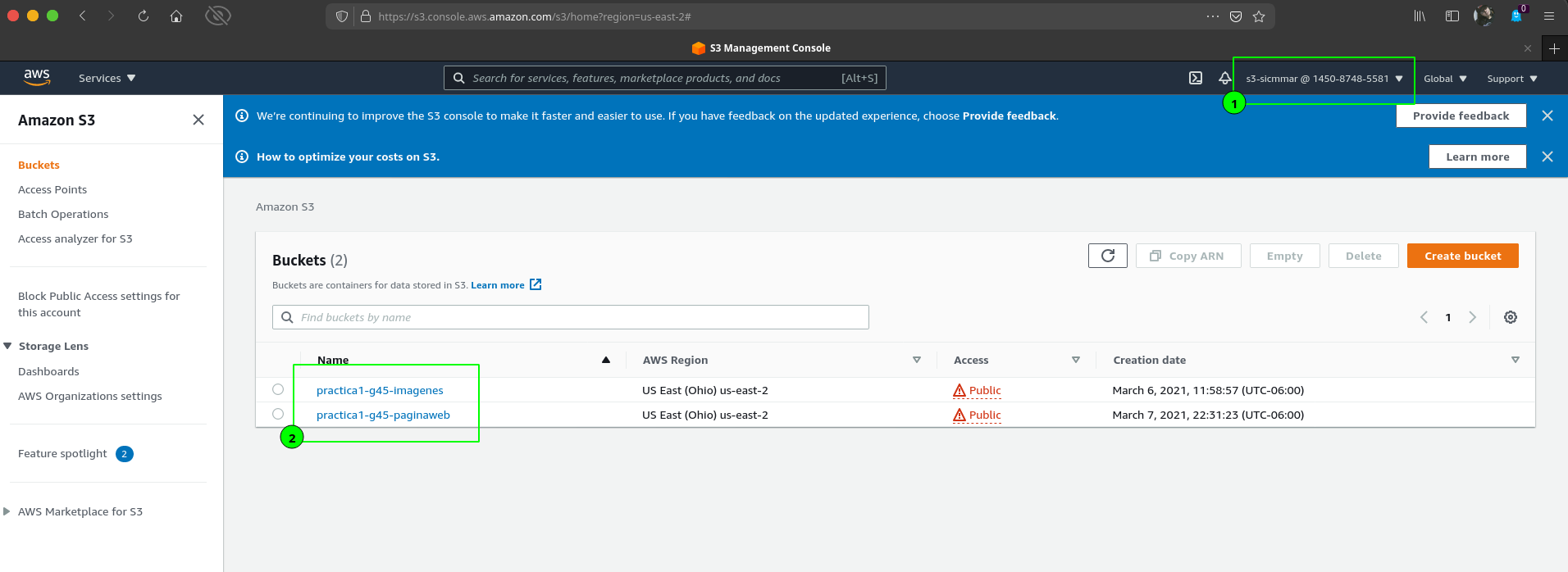The width and height of the screenshot is (1568, 572).
Task: Select Buckets in the sidebar
Action: (39, 165)
